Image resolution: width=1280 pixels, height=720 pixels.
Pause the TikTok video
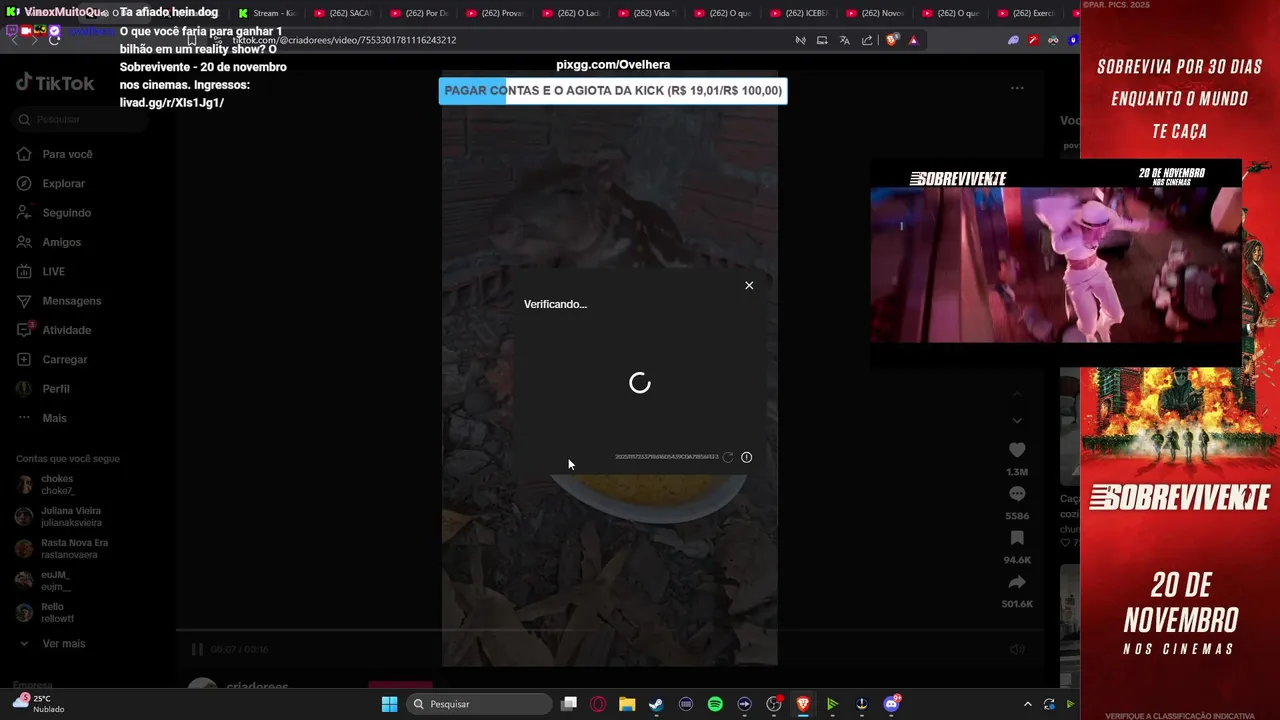[197, 650]
